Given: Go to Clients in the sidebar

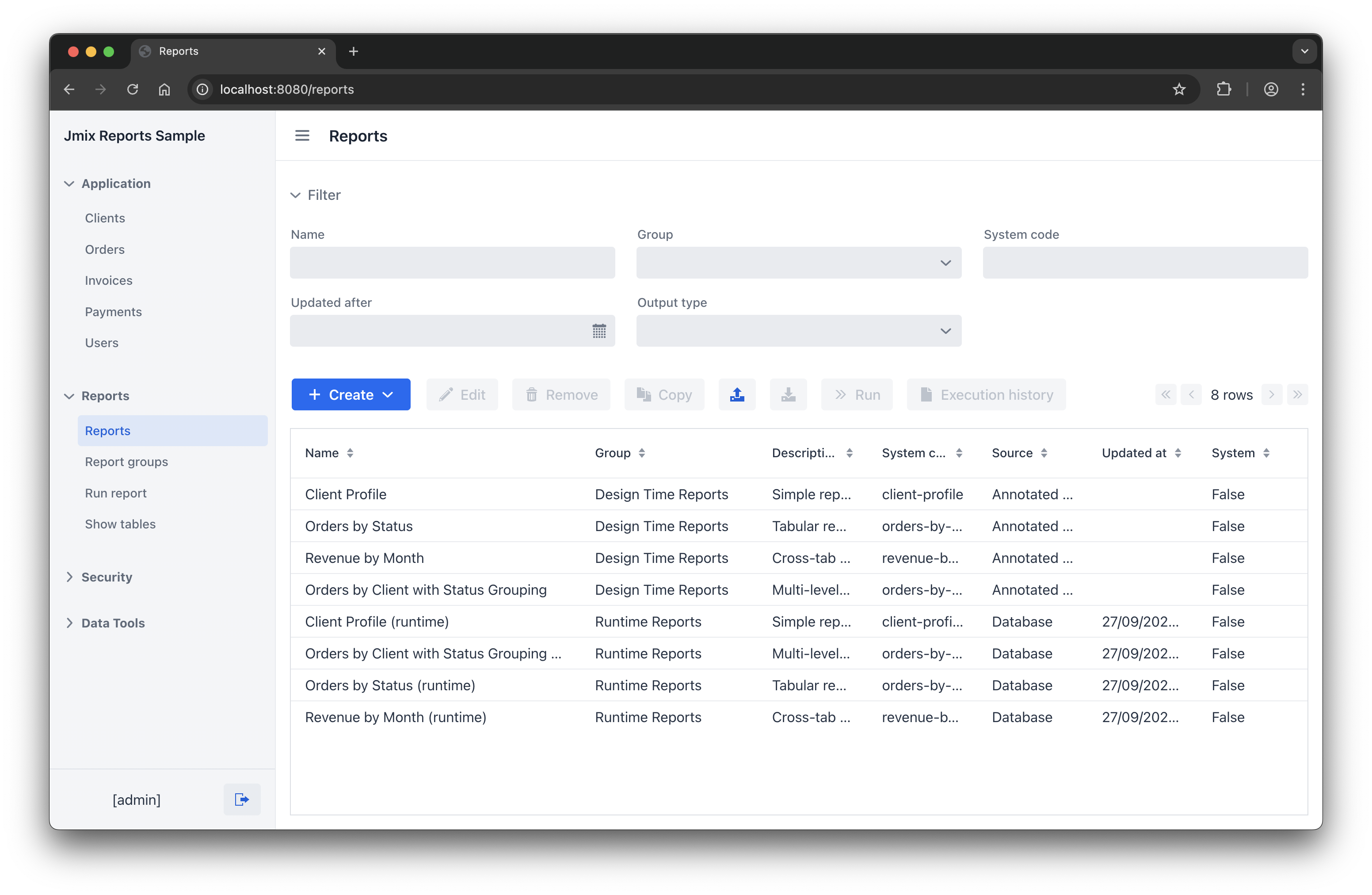Looking at the screenshot, I should [105, 218].
